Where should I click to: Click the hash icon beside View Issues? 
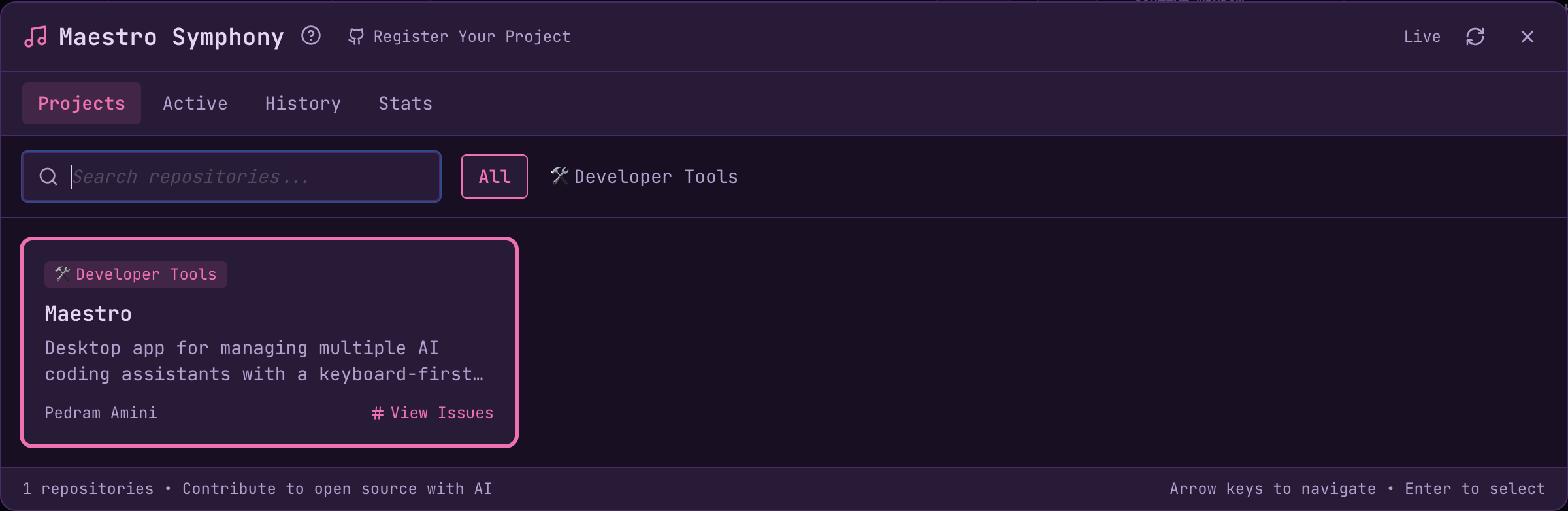pos(378,413)
